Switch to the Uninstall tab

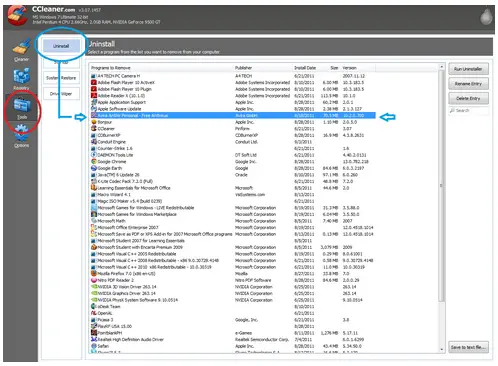(x=61, y=46)
